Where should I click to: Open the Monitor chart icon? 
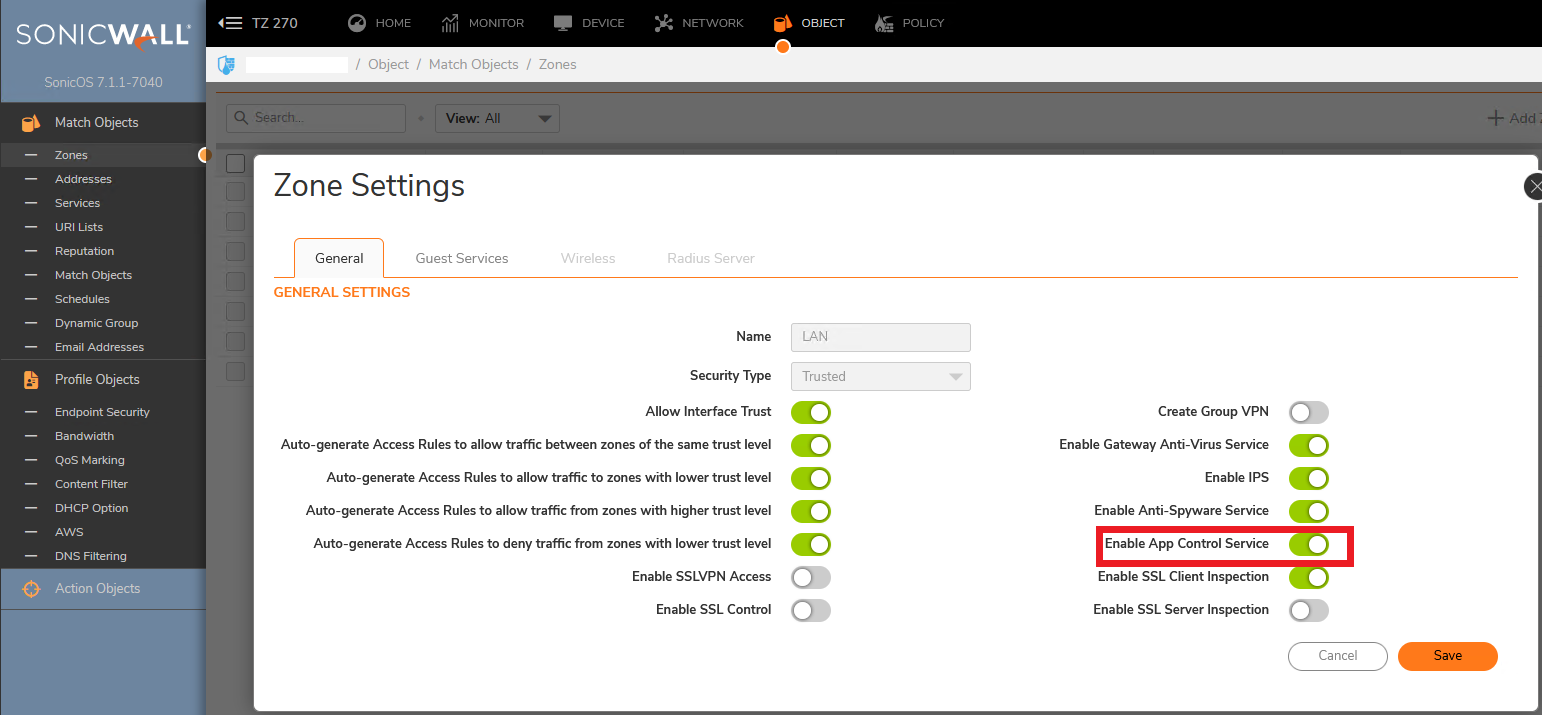450,23
